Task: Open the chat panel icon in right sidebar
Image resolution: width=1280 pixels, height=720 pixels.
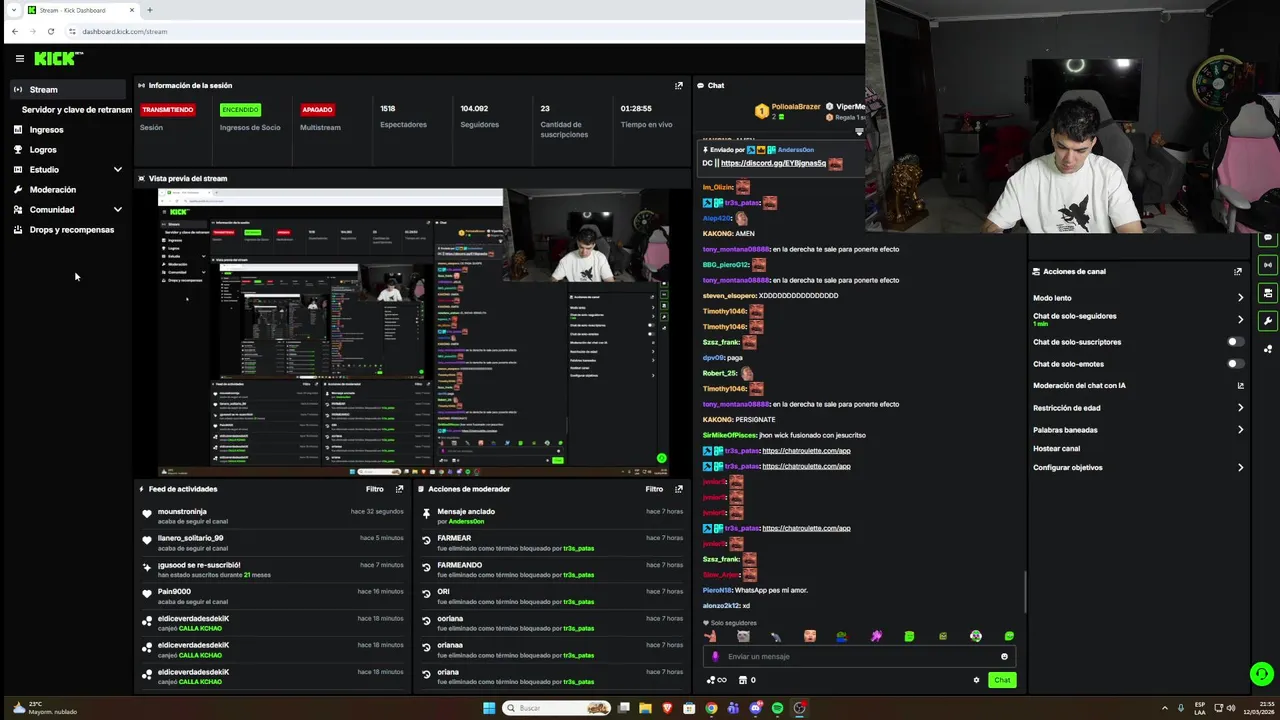Action: (1268, 238)
